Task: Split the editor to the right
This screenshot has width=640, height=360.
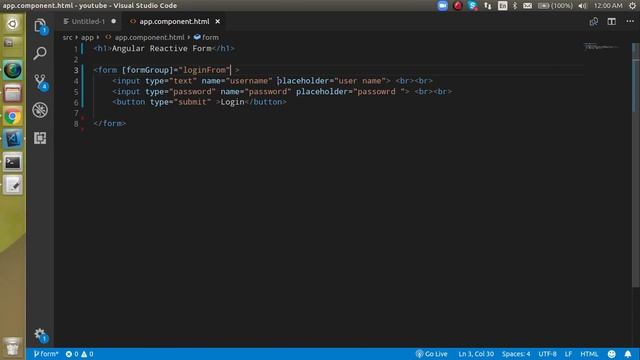Action: tap(611, 22)
